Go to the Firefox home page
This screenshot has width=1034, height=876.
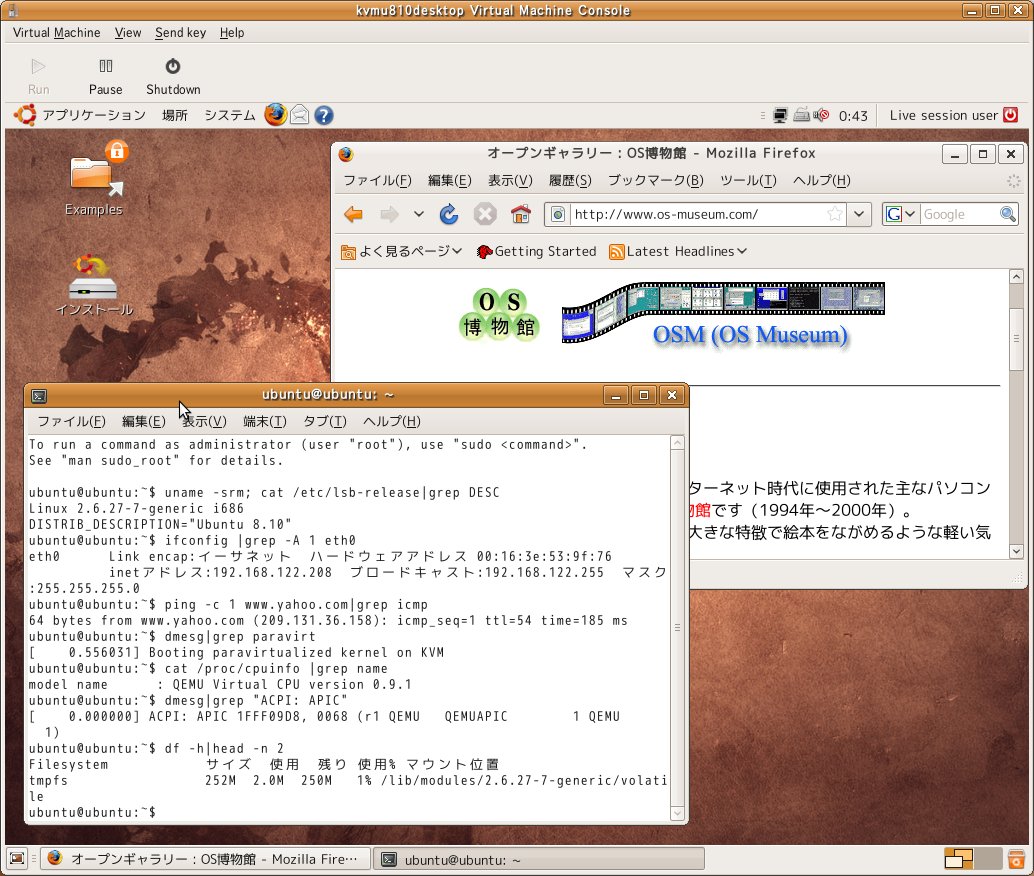520,214
